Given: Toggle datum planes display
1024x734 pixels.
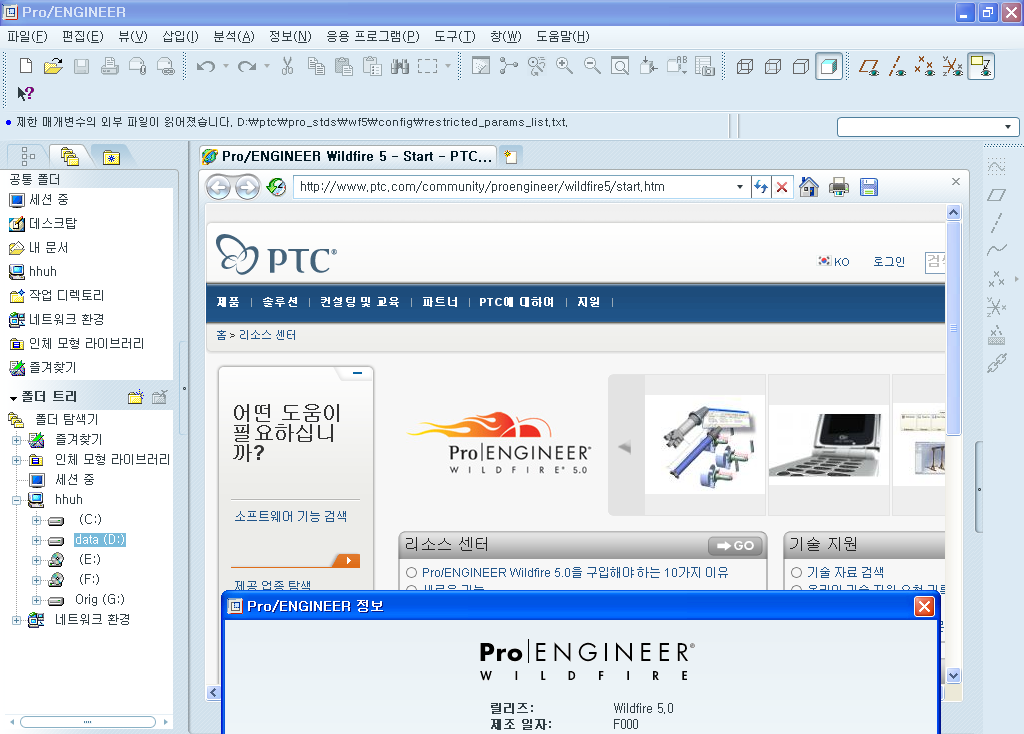Looking at the screenshot, I should click(869, 66).
